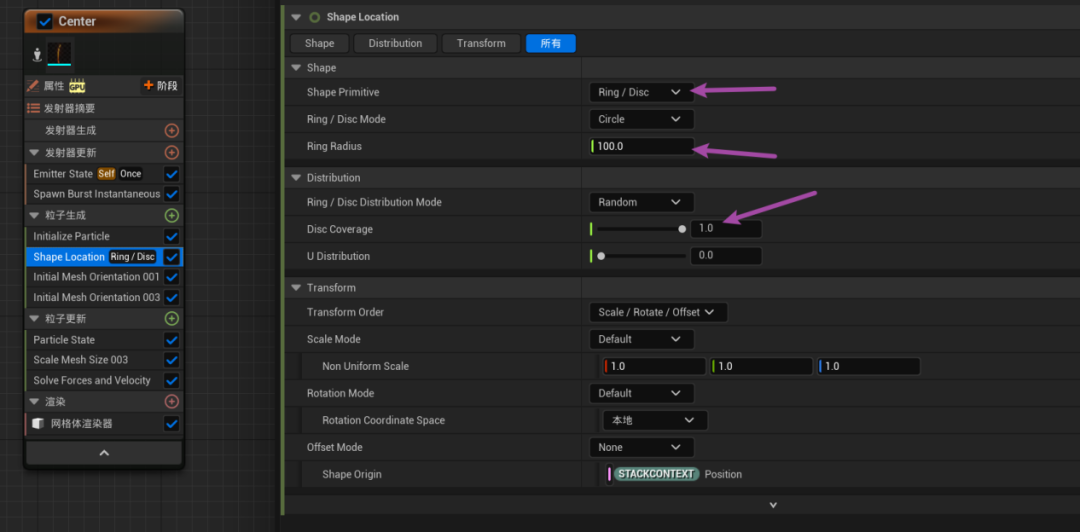Collapse the Transform section
Image resolution: width=1080 pixels, height=532 pixels.
[x=296, y=287]
